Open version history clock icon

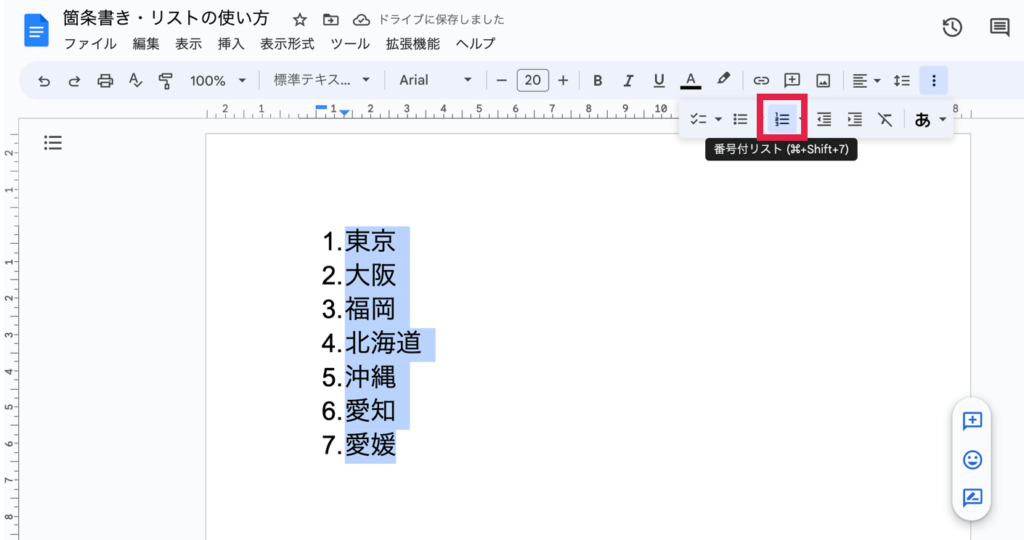952,28
